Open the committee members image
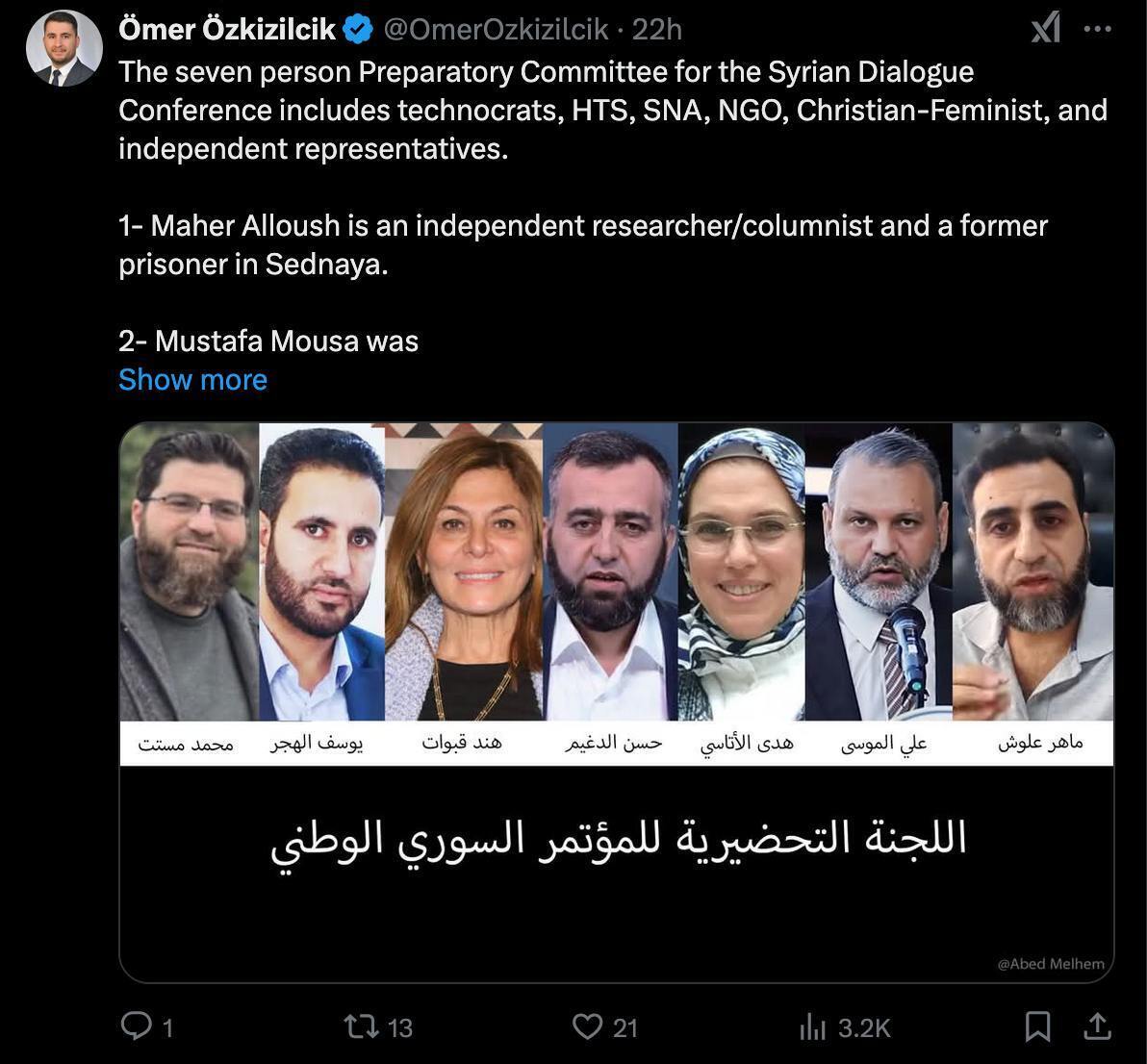Screen dimensions: 1147x1064 click(616, 702)
